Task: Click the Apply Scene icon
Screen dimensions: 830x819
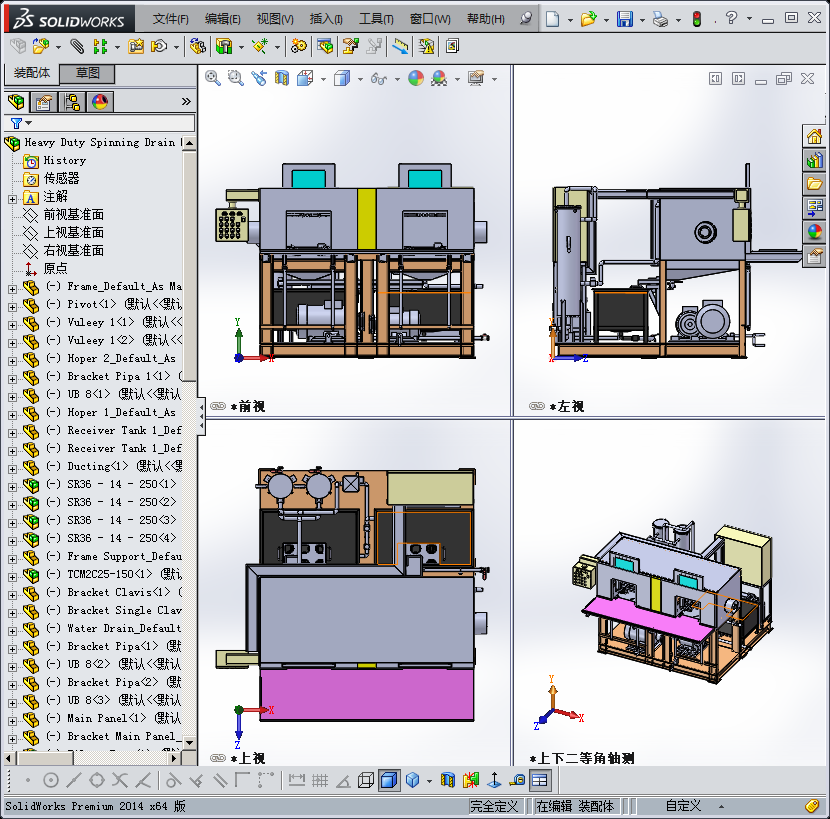Action: coord(439,78)
